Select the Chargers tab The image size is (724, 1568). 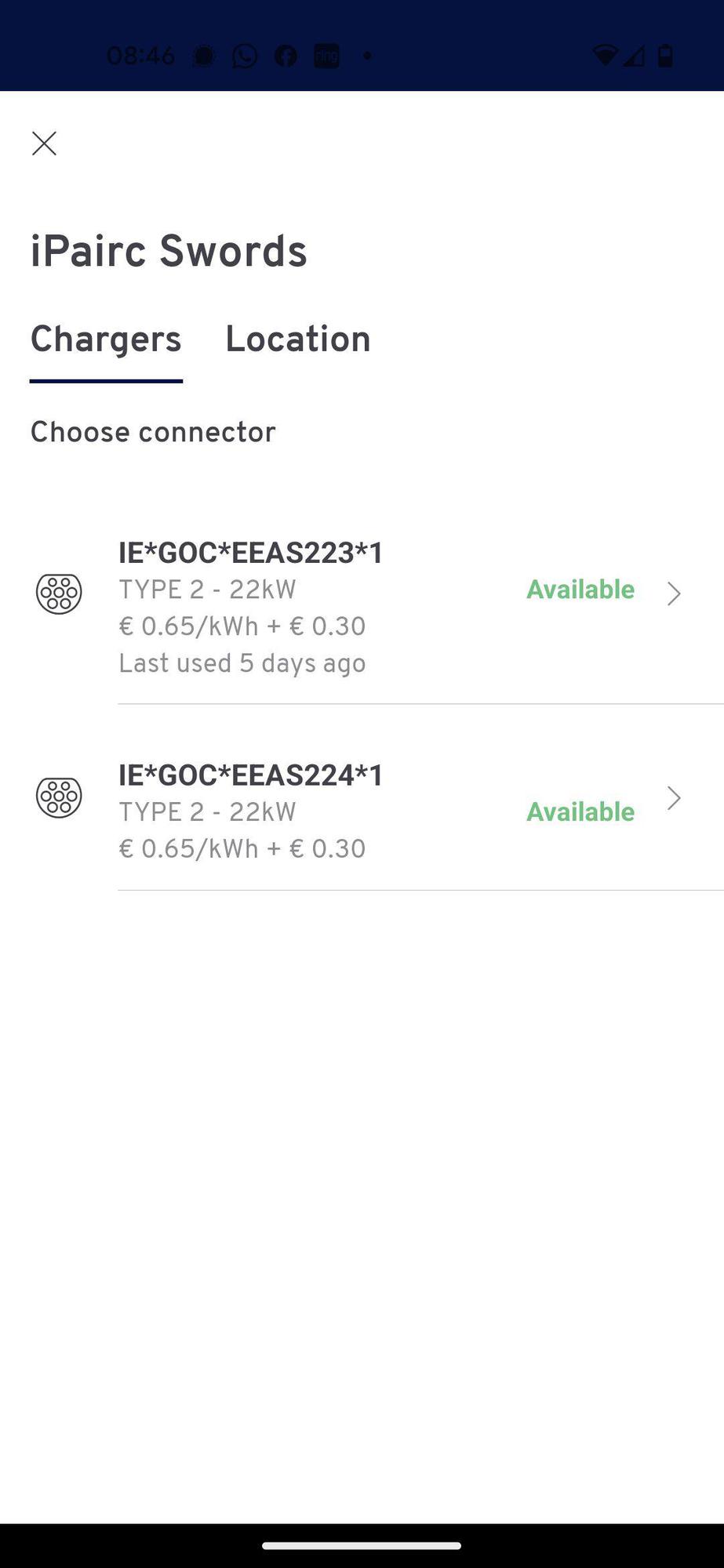click(106, 339)
